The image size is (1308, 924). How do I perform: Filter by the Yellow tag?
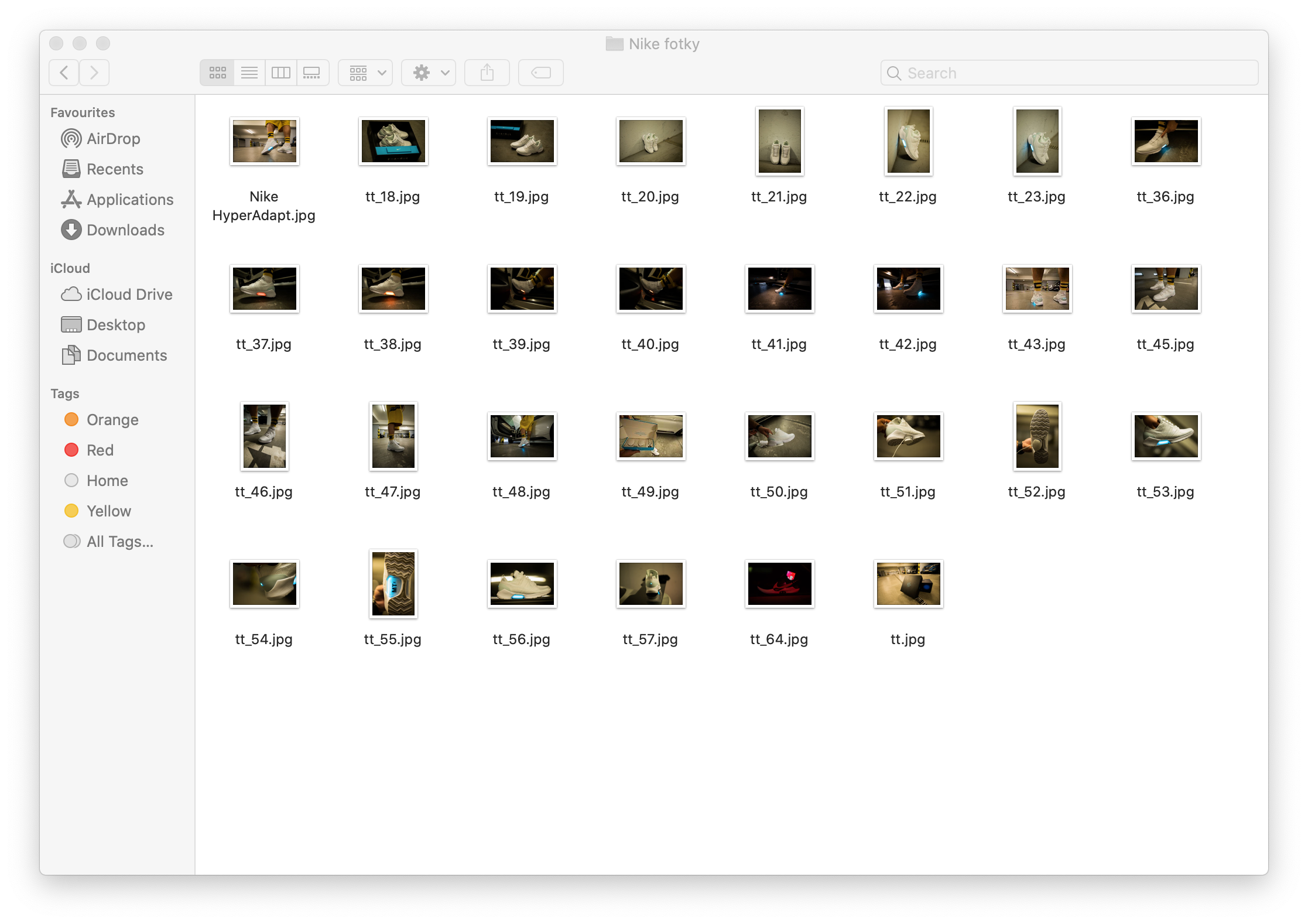(x=108, y=511)
